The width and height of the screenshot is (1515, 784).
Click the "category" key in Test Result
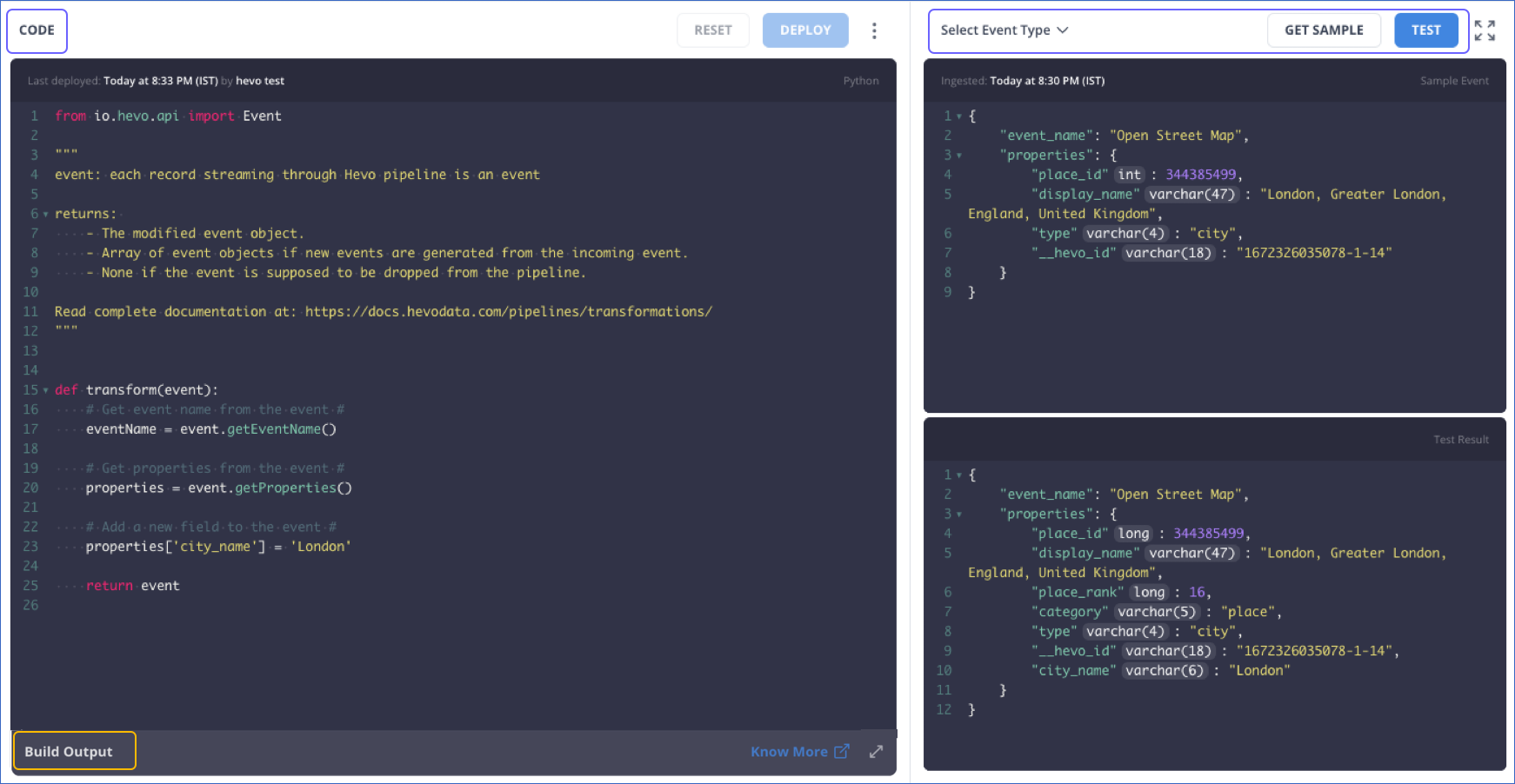click(x=1069, y=612)
